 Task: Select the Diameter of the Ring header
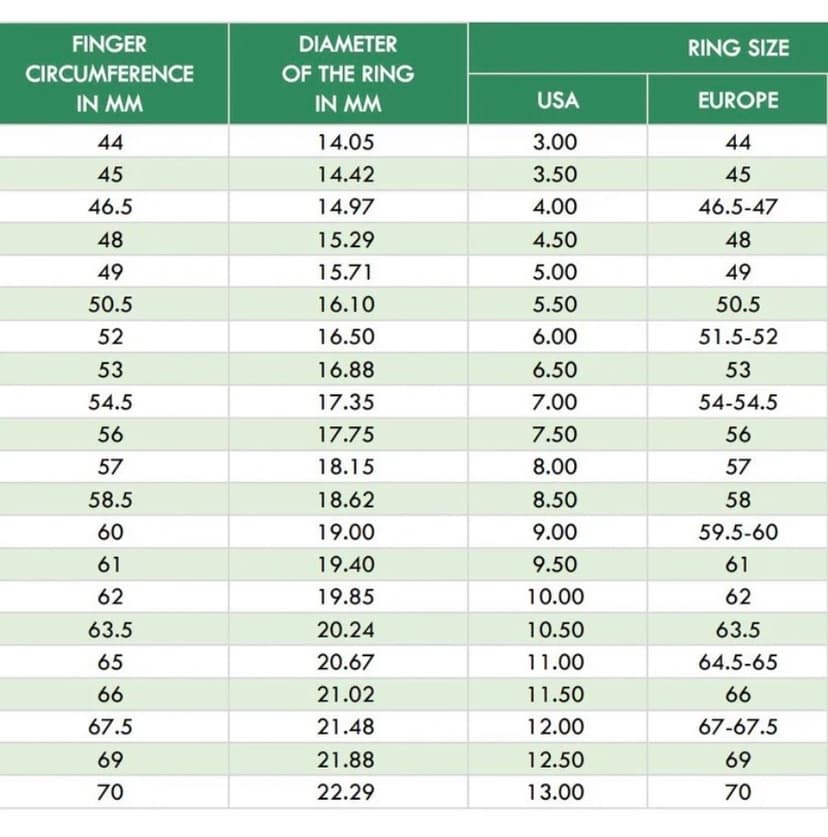(347, 73)
